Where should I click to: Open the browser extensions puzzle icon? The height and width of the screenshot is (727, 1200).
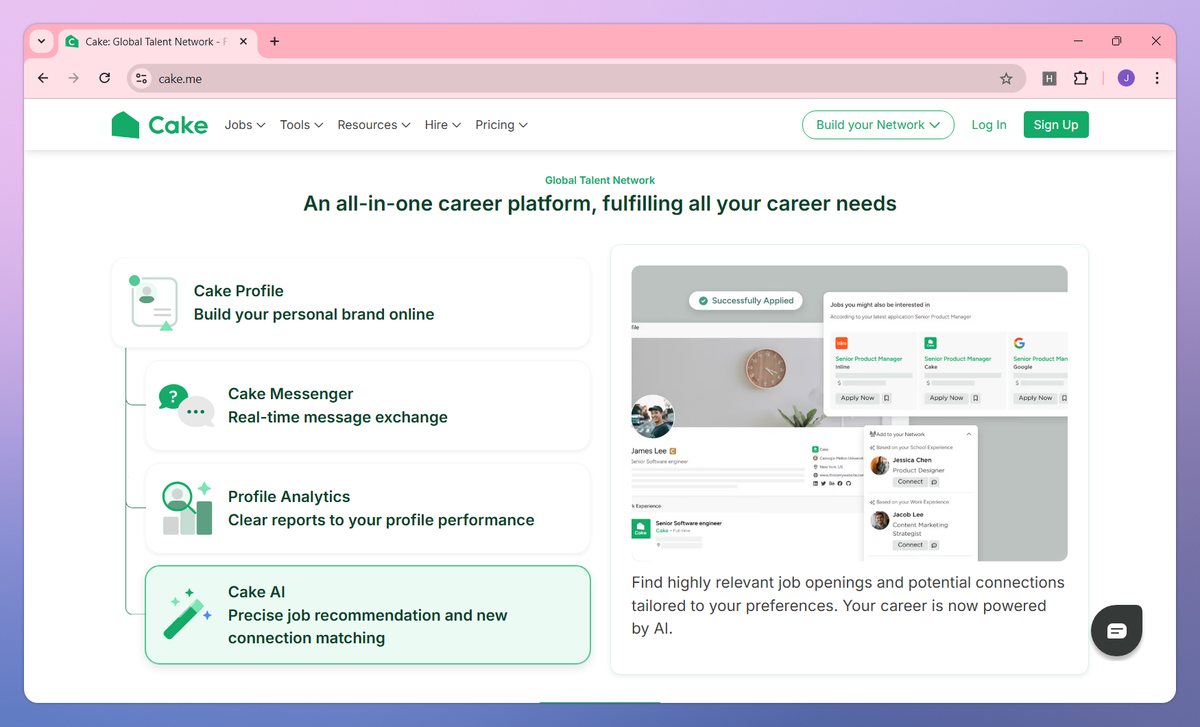coord(1081,78)
